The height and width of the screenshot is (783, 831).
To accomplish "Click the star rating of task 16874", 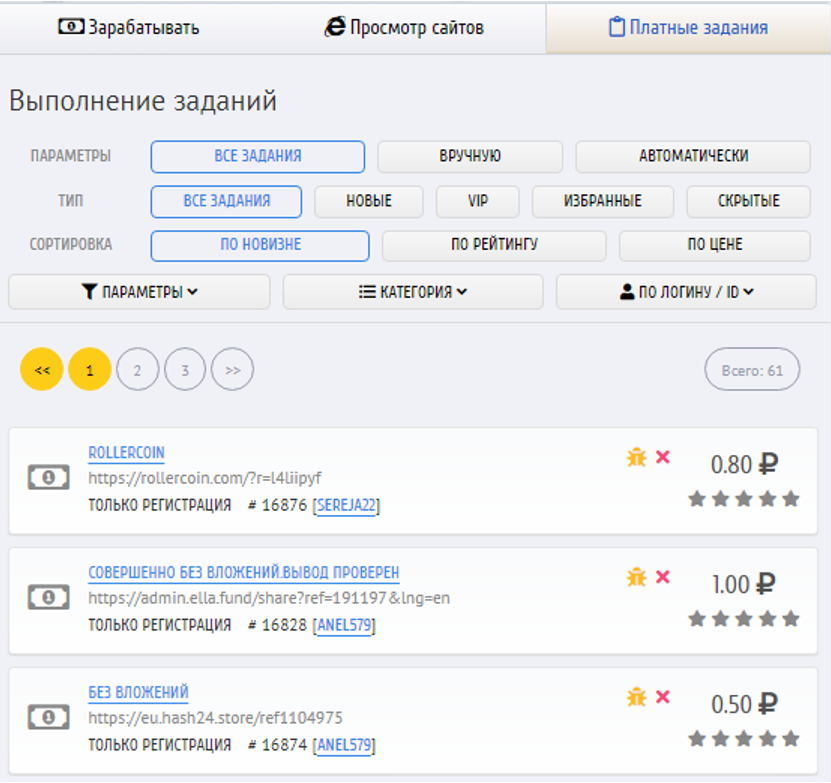I will click(x=744, y=738).
